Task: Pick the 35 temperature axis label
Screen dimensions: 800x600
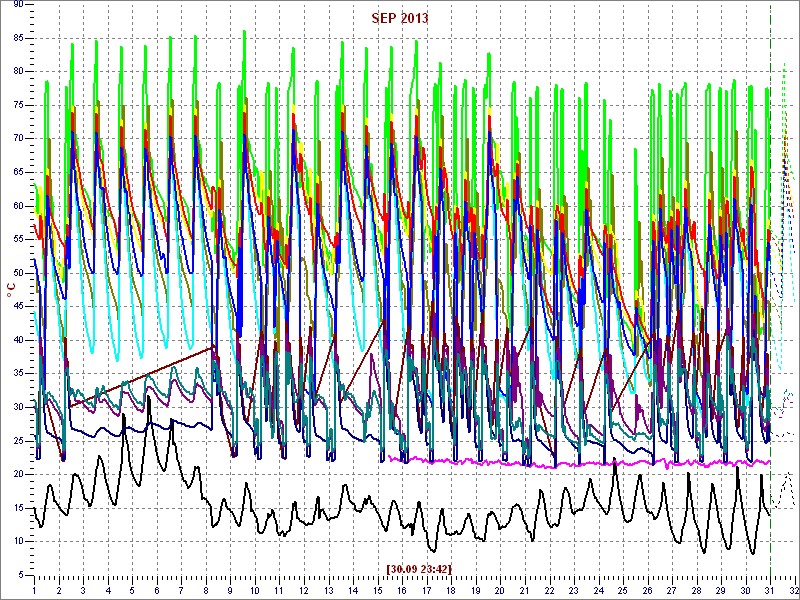Action: click(x=18, y=373)
